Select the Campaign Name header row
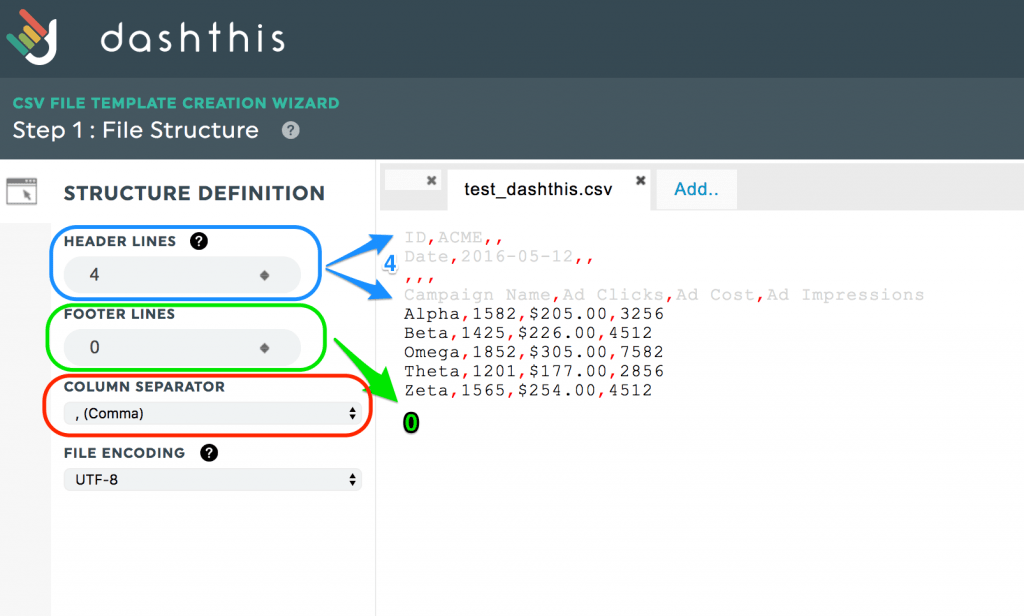 point(662,294)
